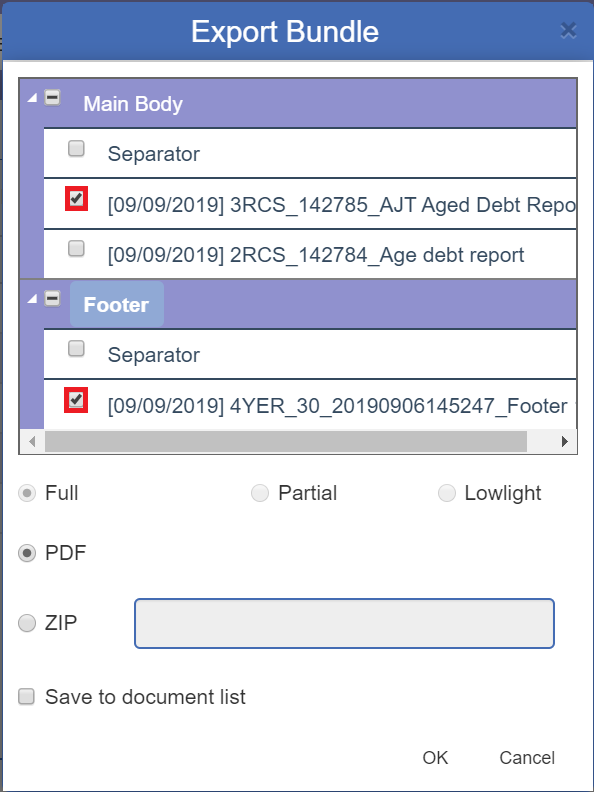Collapse the Footer tree section
Image resolution: width=594 pixels, height=792 pixels.
coord(32,300)
